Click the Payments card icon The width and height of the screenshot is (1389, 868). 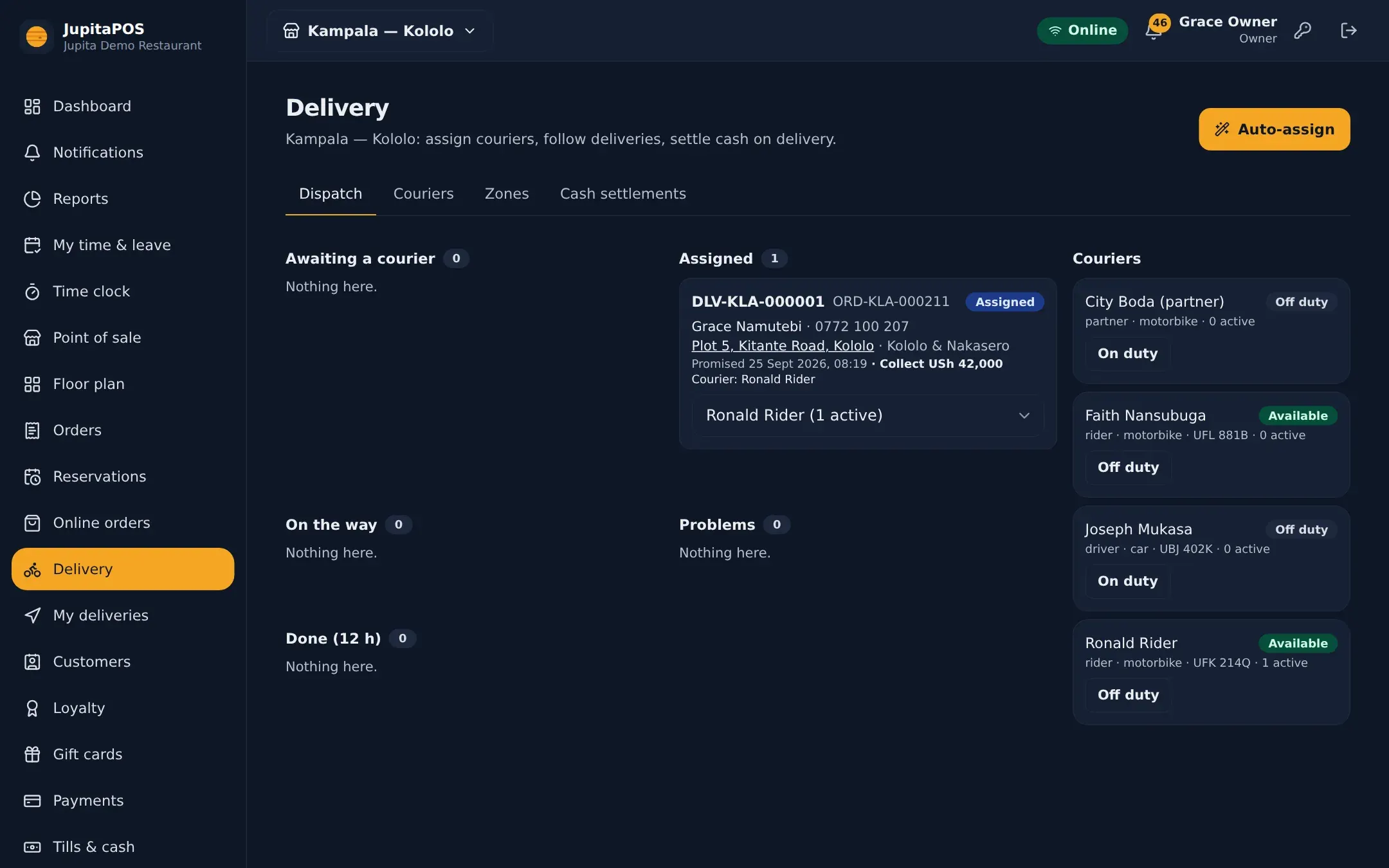(32, 800)
